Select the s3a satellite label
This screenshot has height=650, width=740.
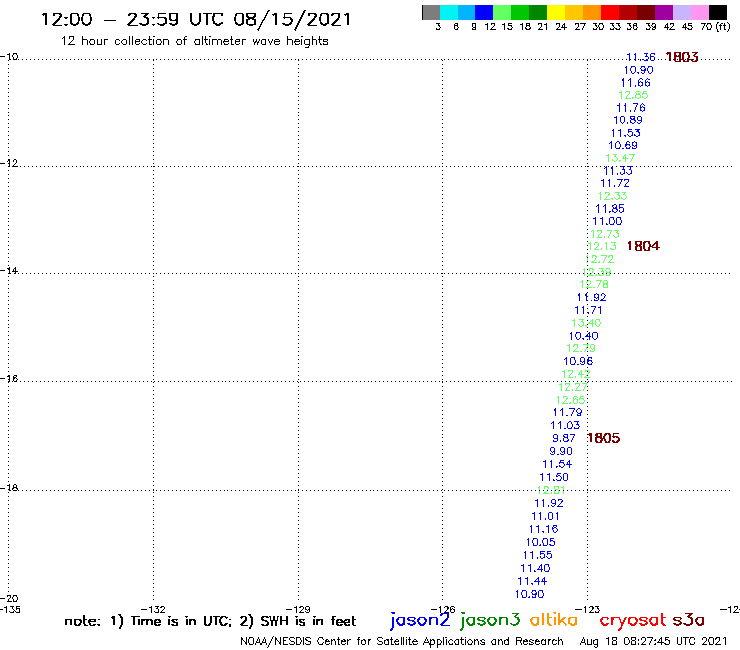pyautogui.click(x=688, y=620)
